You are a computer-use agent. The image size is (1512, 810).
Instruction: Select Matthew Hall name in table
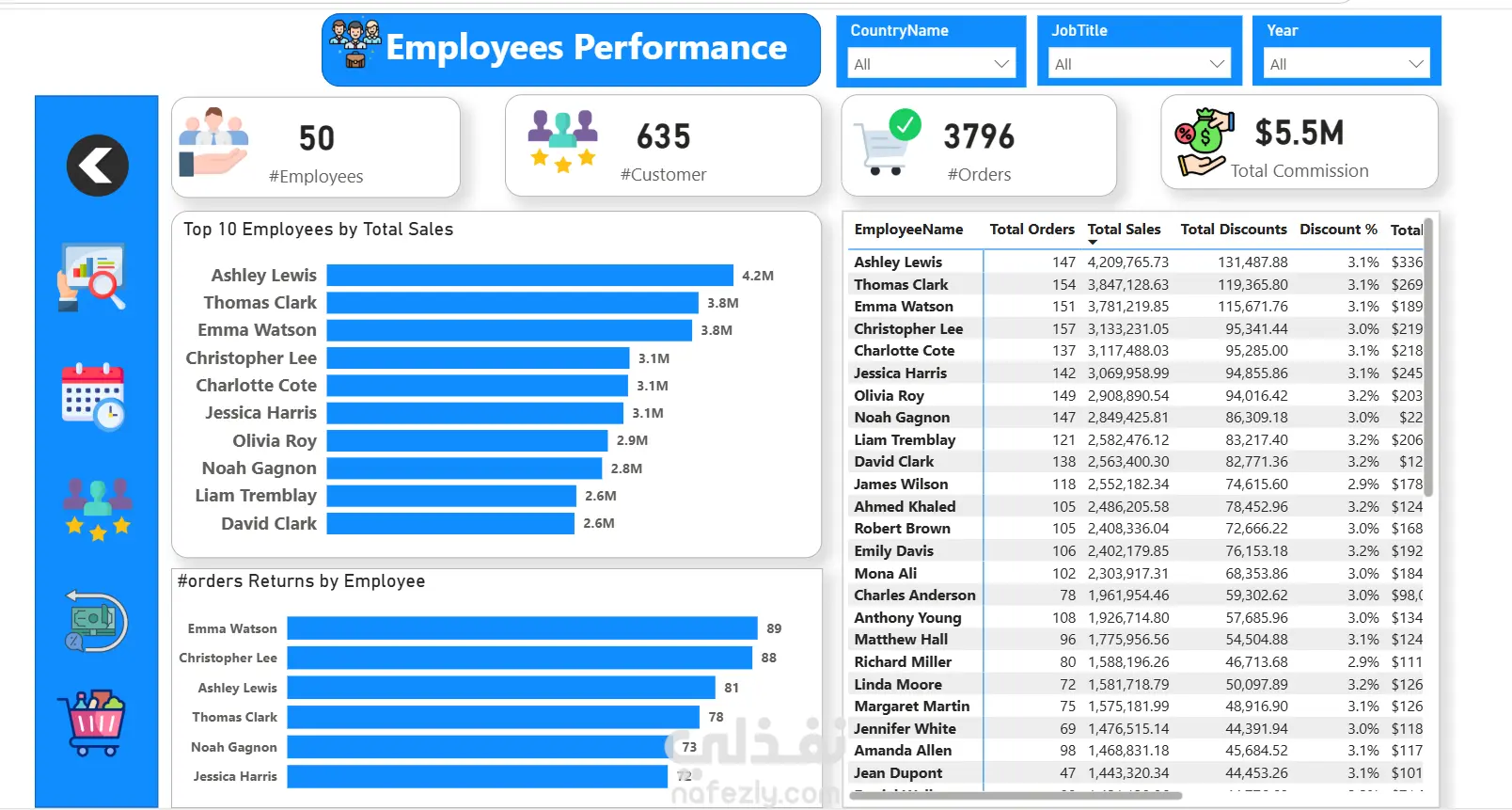[x=901, y=640]
